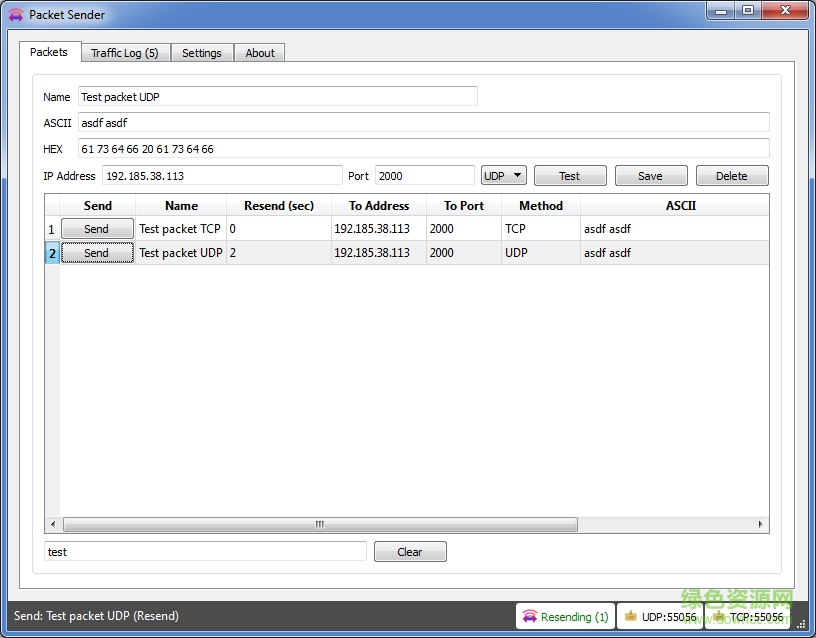Click the Packet Sender app icon in title bar
This screenshot has width=816, height=638.
[16, 15]
